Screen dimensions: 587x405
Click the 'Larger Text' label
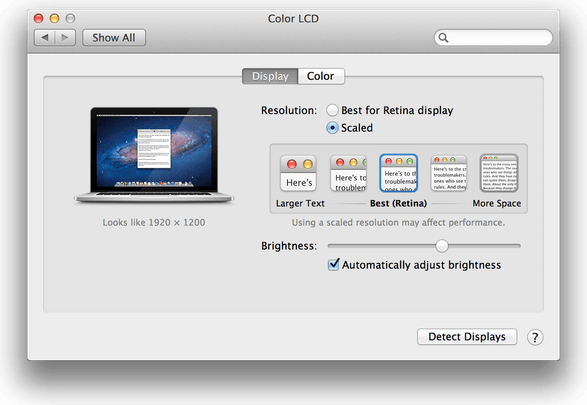pos(300,203)
